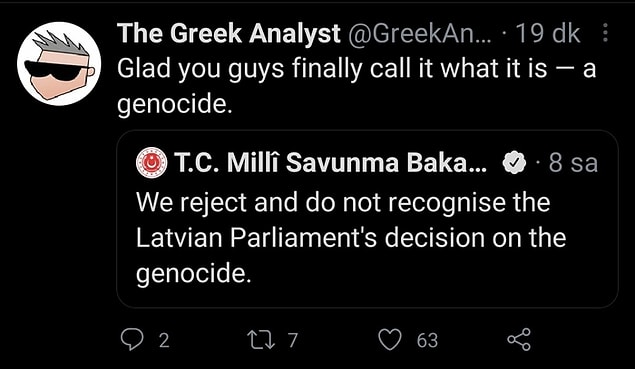Click the main tweet text about genocide
The width and height of the screenshot is (635, 369).
[x=356, y=86]
